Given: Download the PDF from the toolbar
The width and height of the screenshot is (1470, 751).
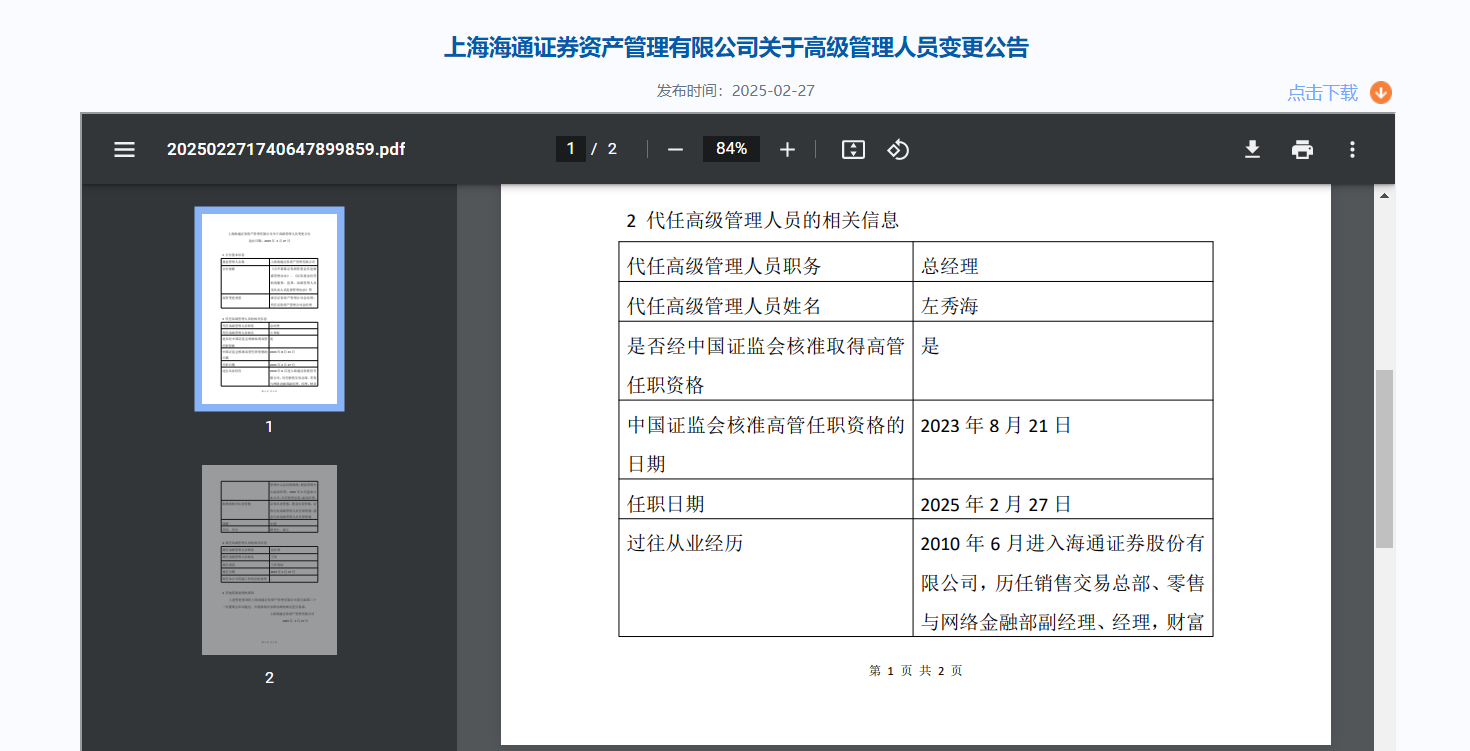Looking at the screenshot, I should click(1252, 149).
